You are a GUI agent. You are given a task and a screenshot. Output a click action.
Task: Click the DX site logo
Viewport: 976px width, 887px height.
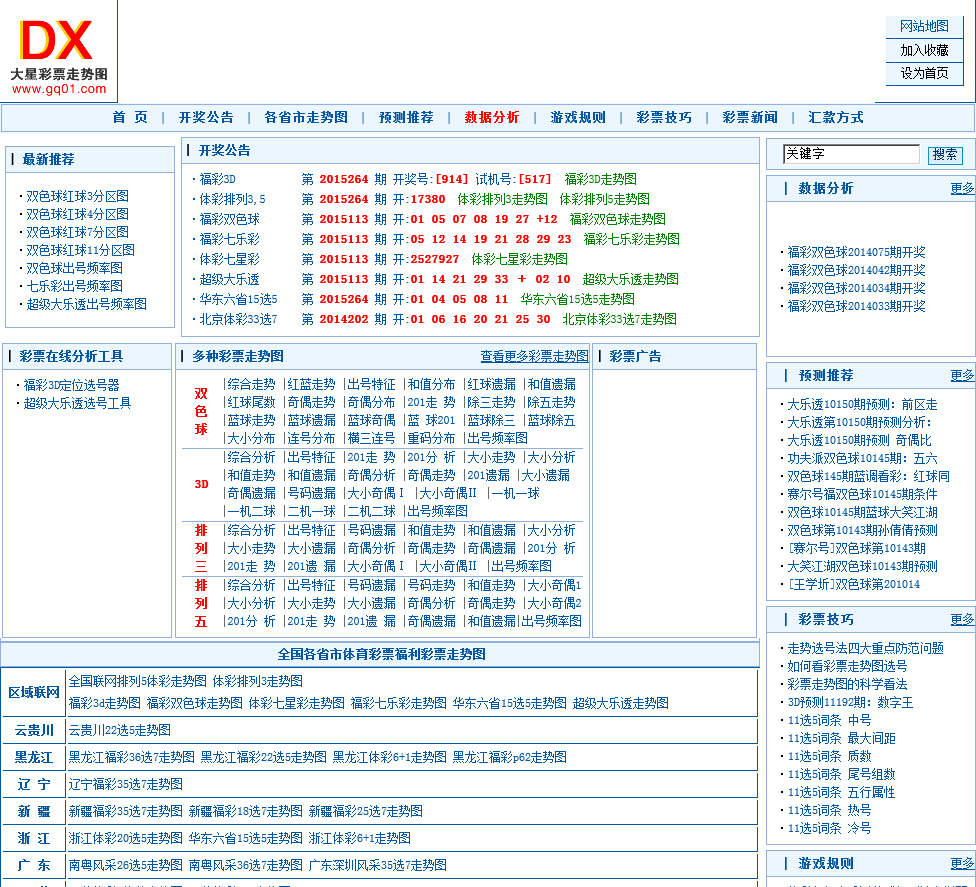pos(59,56)
